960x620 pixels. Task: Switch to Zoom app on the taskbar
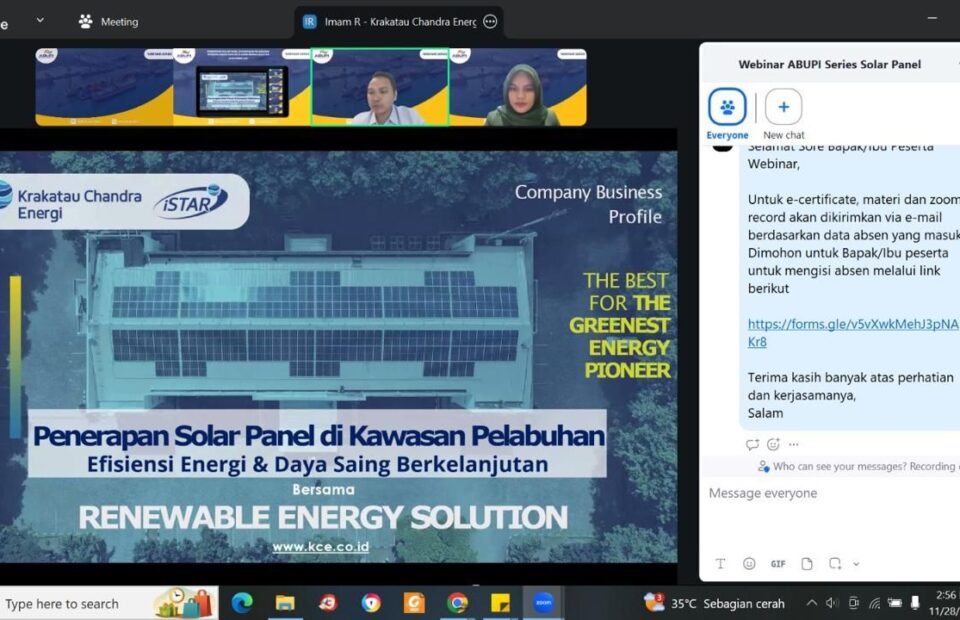[543, 603]
